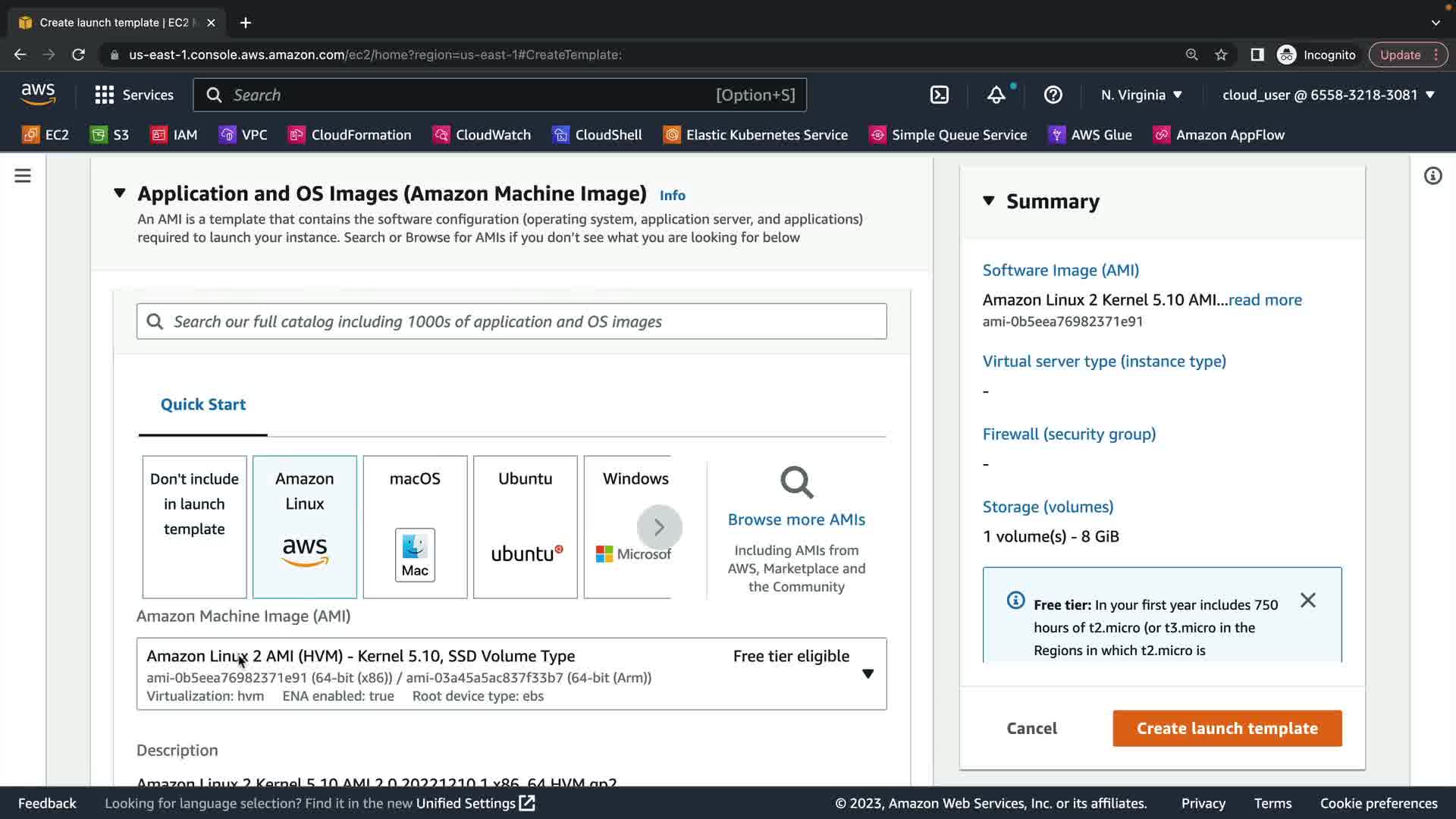Open the N. Virginia region dropdown
Screen dimensions: 1456x819
point(1141,95)
